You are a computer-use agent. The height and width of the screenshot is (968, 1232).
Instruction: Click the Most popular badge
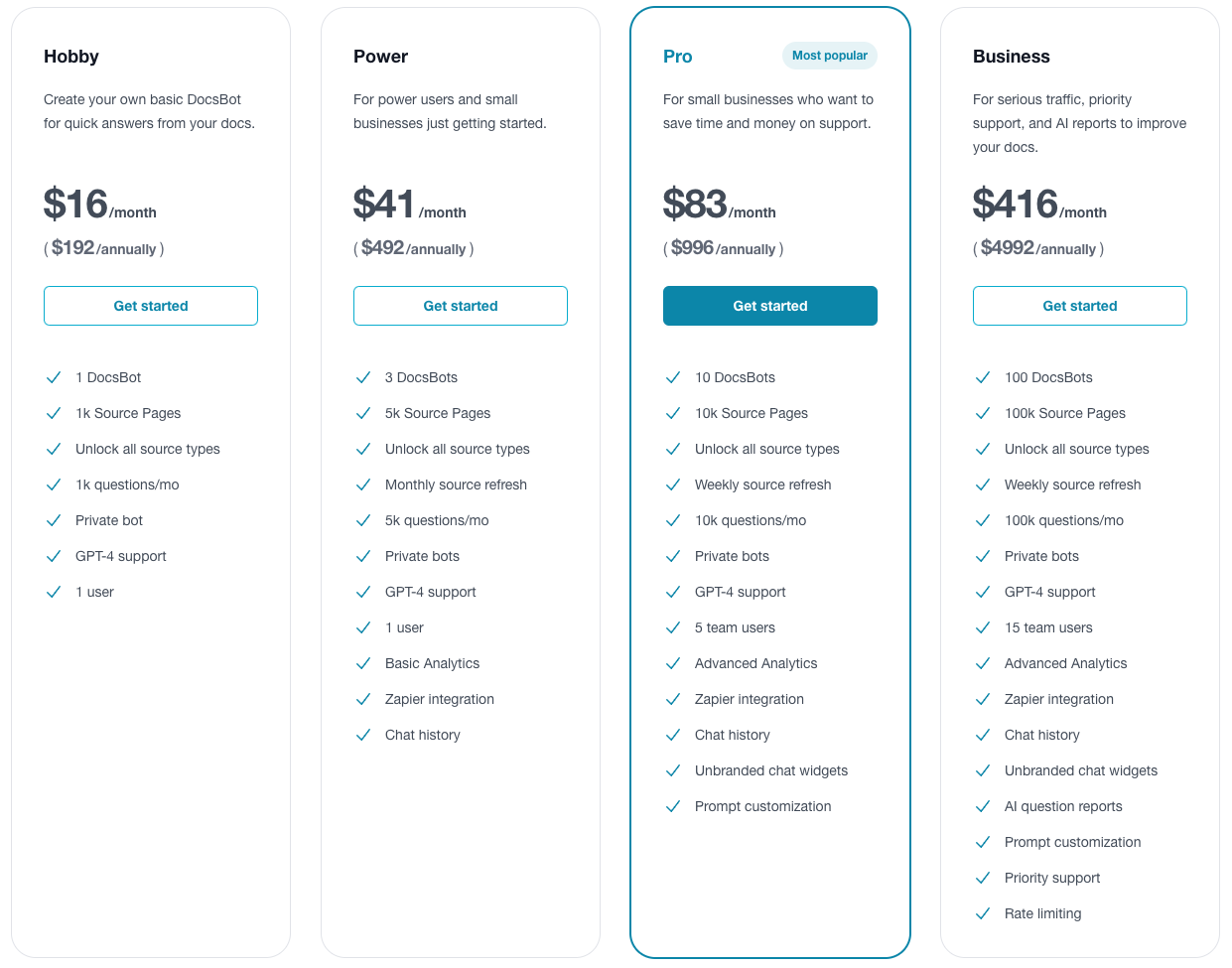830,56
